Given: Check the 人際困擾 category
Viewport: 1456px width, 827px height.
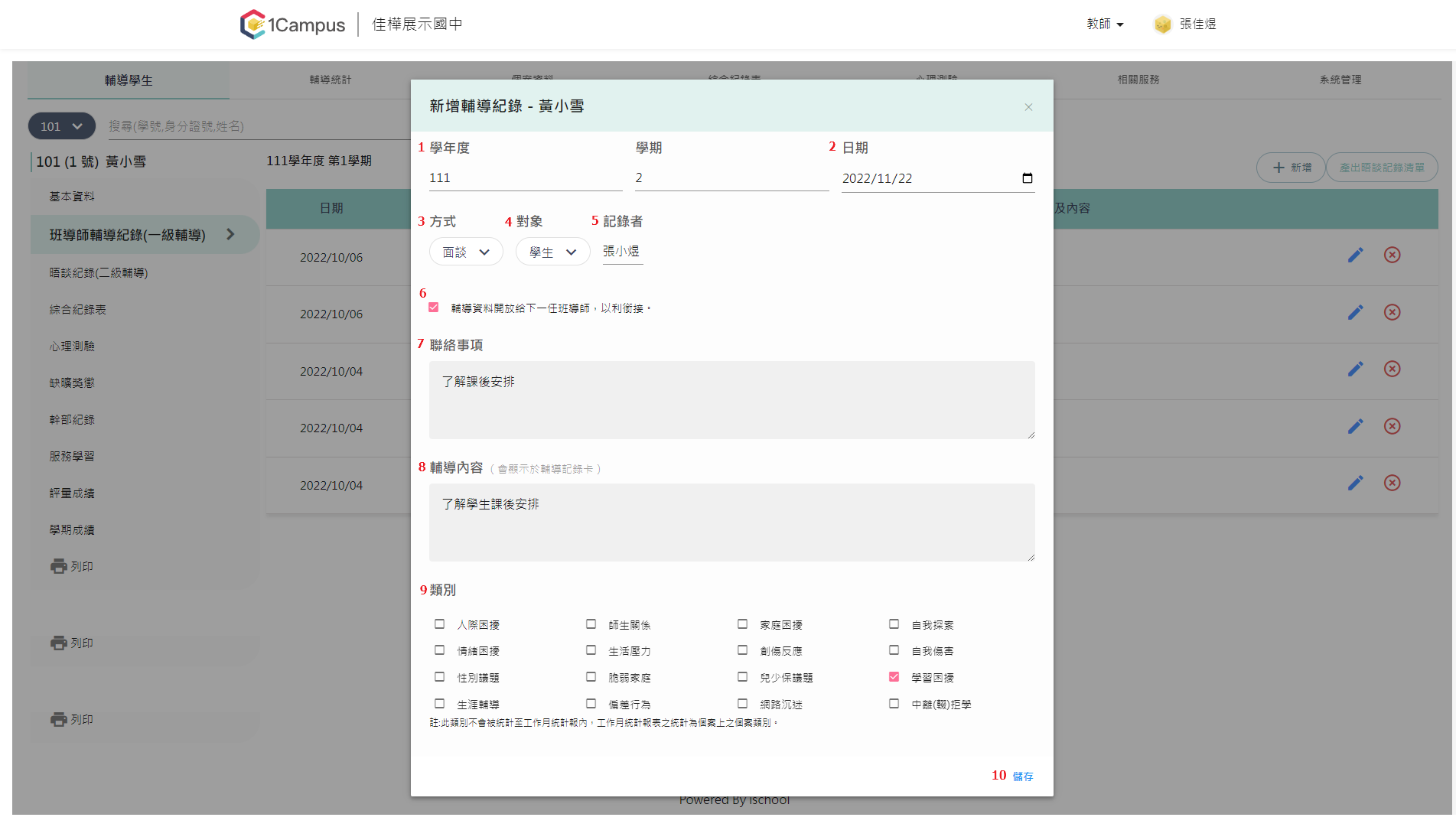Looking at the screenshot, I should pyautogui.click(x=439, y=624).
